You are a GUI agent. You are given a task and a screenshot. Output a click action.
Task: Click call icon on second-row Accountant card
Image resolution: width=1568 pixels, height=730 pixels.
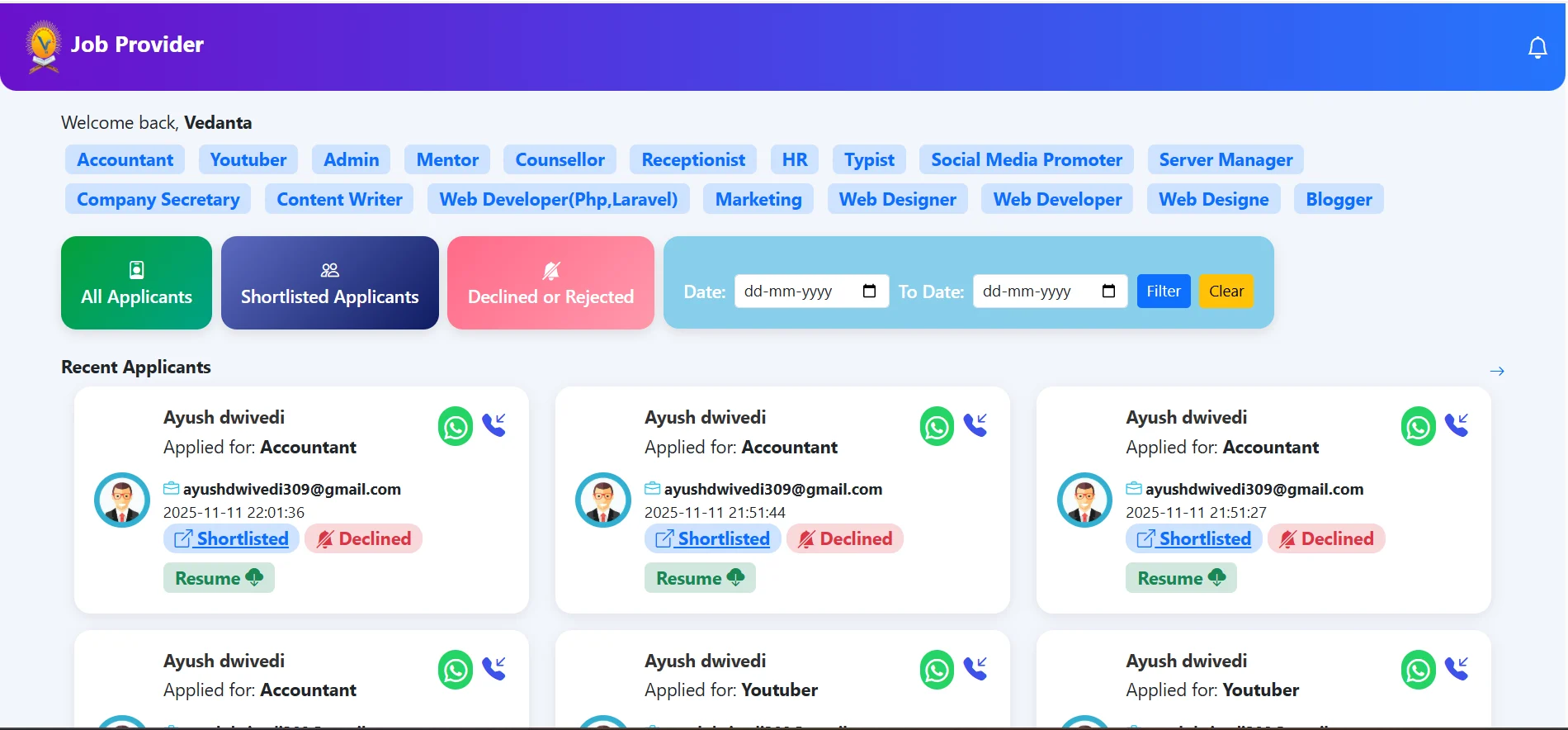tap(494, 668)
